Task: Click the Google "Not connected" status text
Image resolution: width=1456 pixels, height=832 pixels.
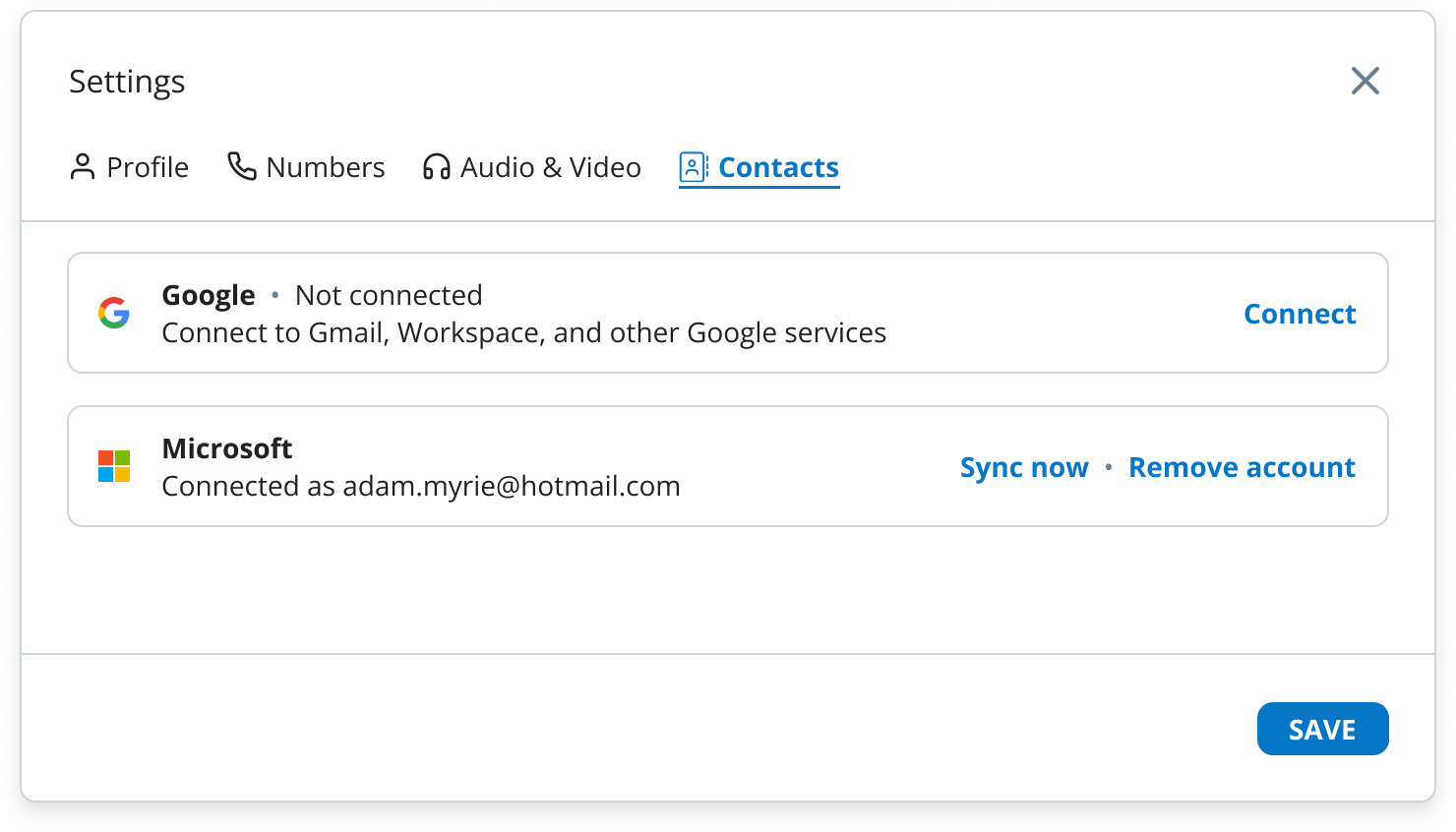Action: tap(389, 295)
